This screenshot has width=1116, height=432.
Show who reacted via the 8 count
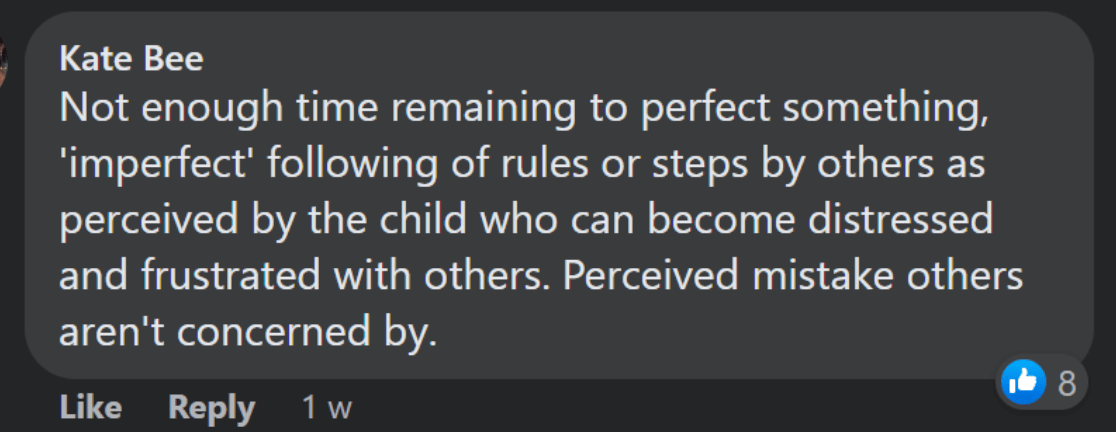[1067, 384]
